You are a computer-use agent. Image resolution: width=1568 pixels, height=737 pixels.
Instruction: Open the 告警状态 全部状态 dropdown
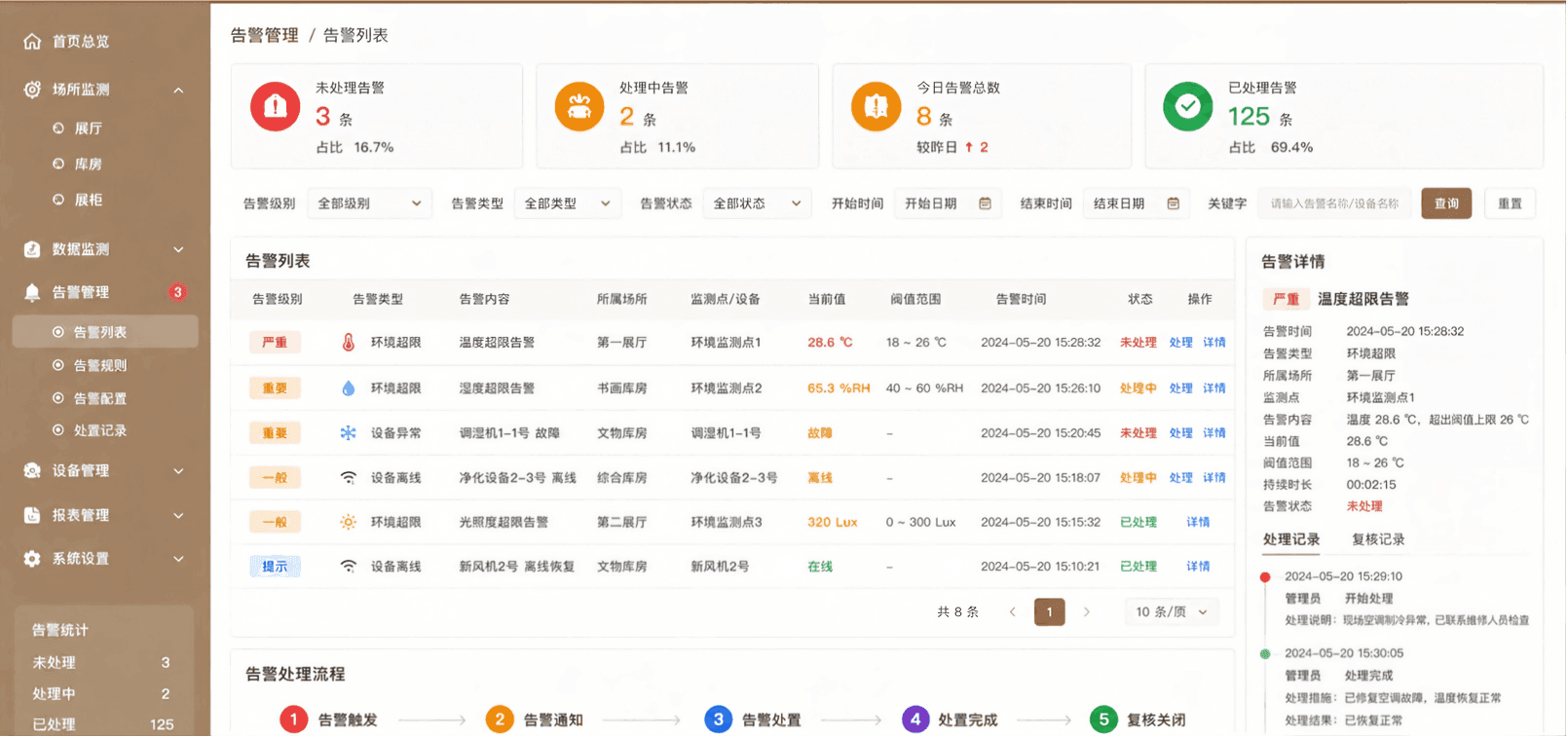click(757, 203)
